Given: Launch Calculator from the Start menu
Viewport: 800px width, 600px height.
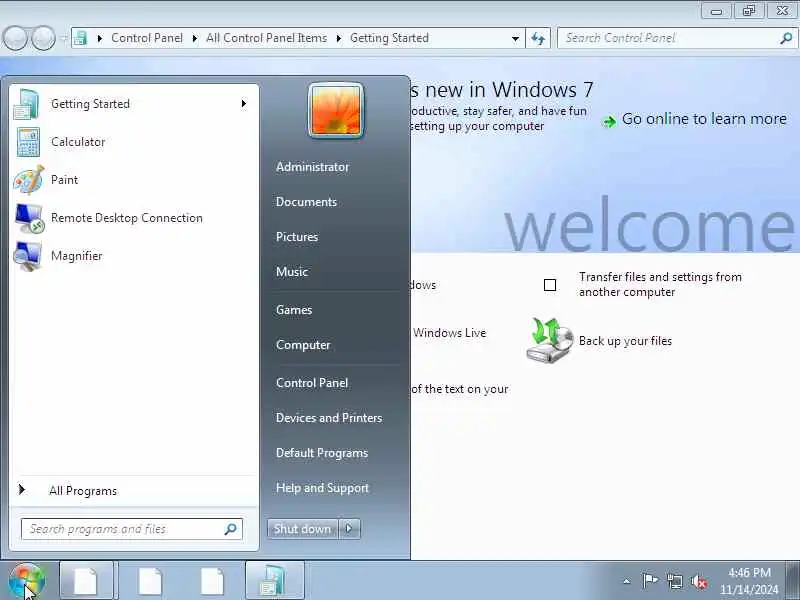Looking at the screenshot, I should [x=134, y=142].
